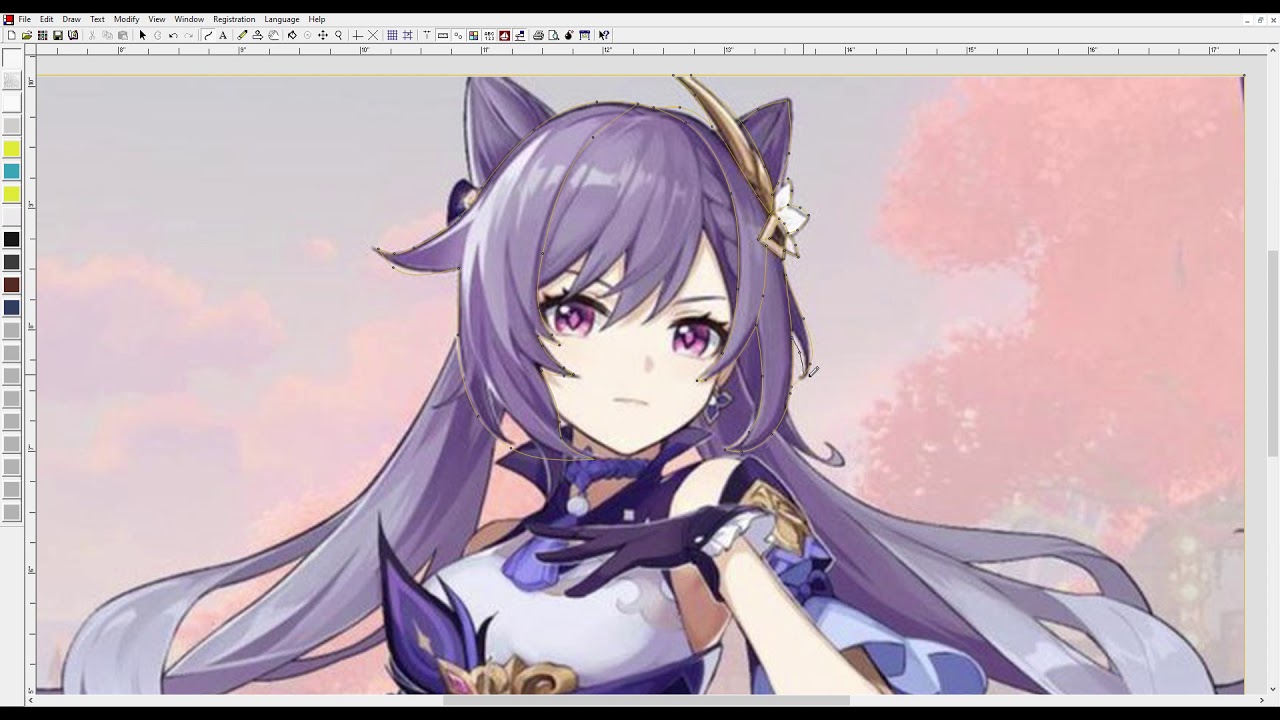Undo the last action
This screenshot has width=1280, height=720.
click(173, 35)
